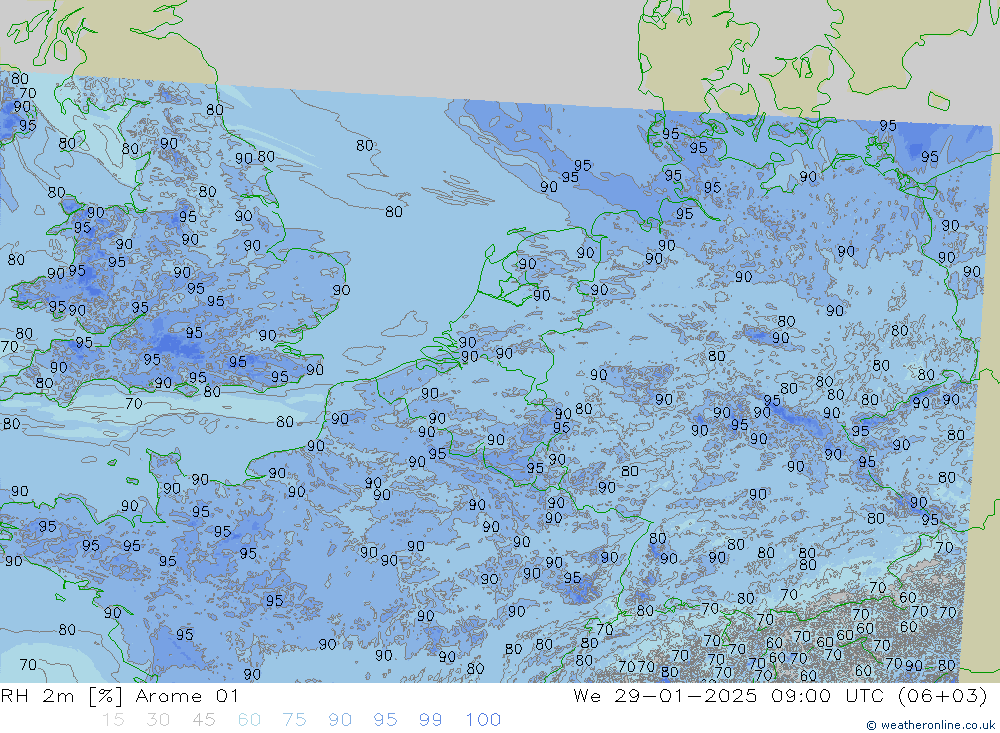The width and height of the screenshot is (1000, 733).
Task: Select the 45 value in the color legend
Action: coord(203,720)
